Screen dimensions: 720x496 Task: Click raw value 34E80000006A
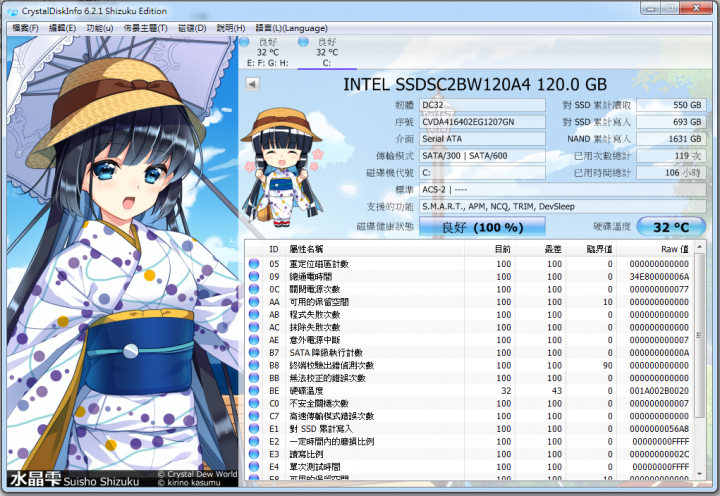point(659,276)
